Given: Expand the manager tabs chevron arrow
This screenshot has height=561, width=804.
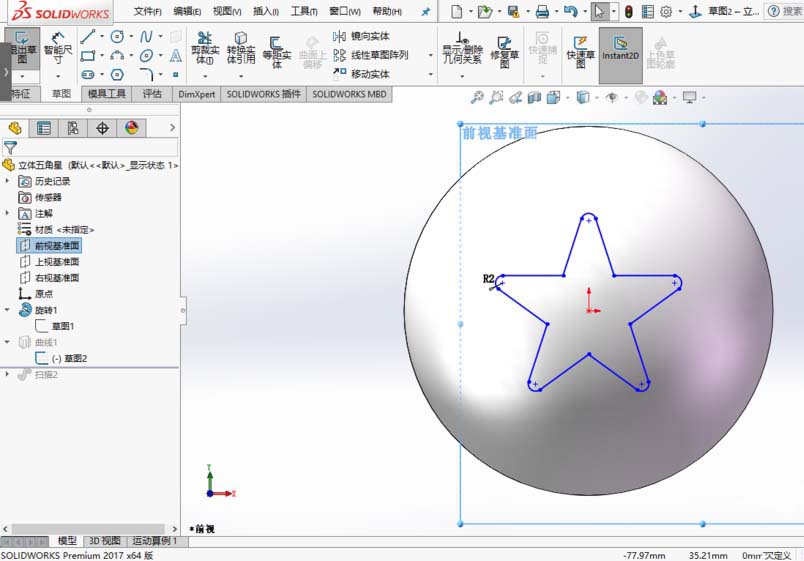Looking at the screenshot, I should pos(172,128).
